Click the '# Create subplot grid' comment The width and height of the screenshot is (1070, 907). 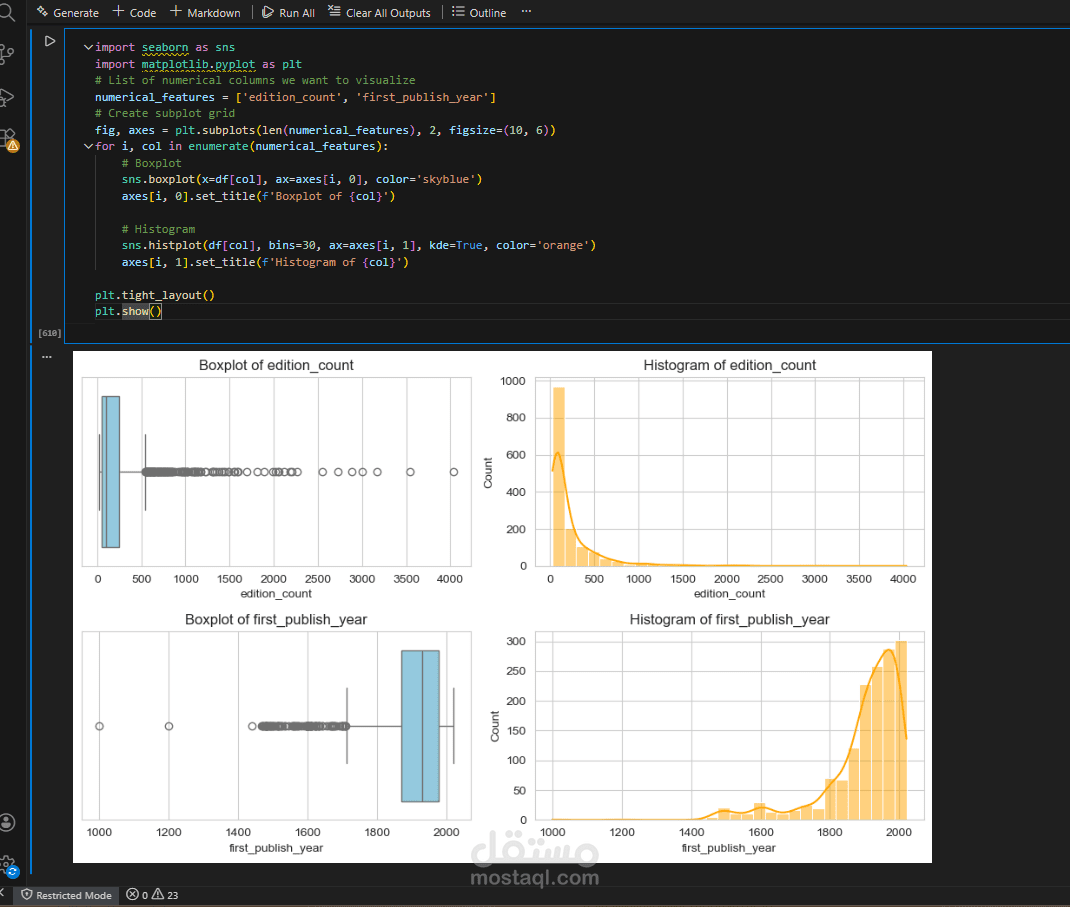165,113
